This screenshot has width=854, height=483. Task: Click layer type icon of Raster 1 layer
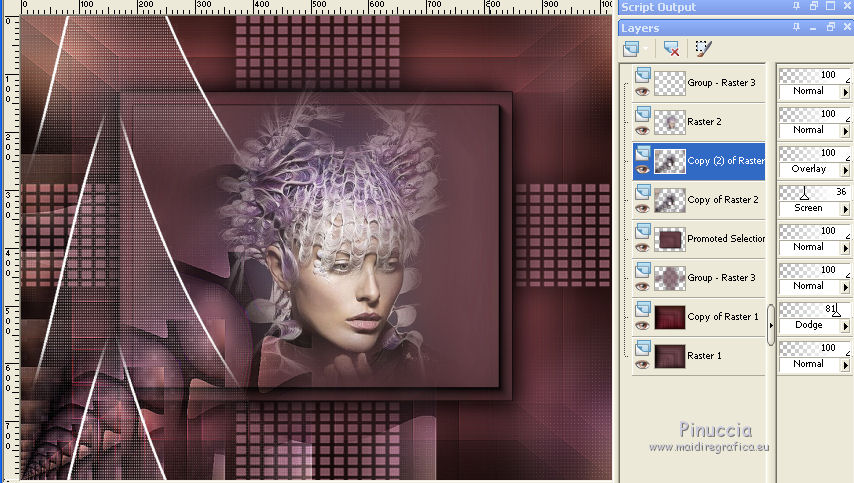(x=643, y=349)
